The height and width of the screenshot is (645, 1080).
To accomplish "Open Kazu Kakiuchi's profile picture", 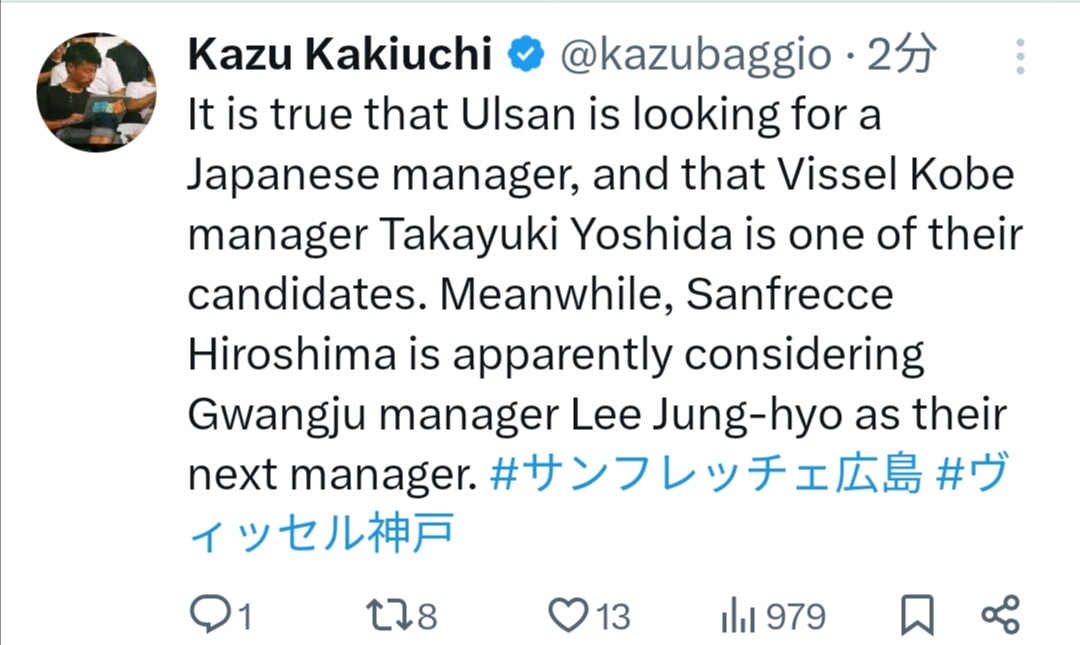I will (x=97, y=92).
